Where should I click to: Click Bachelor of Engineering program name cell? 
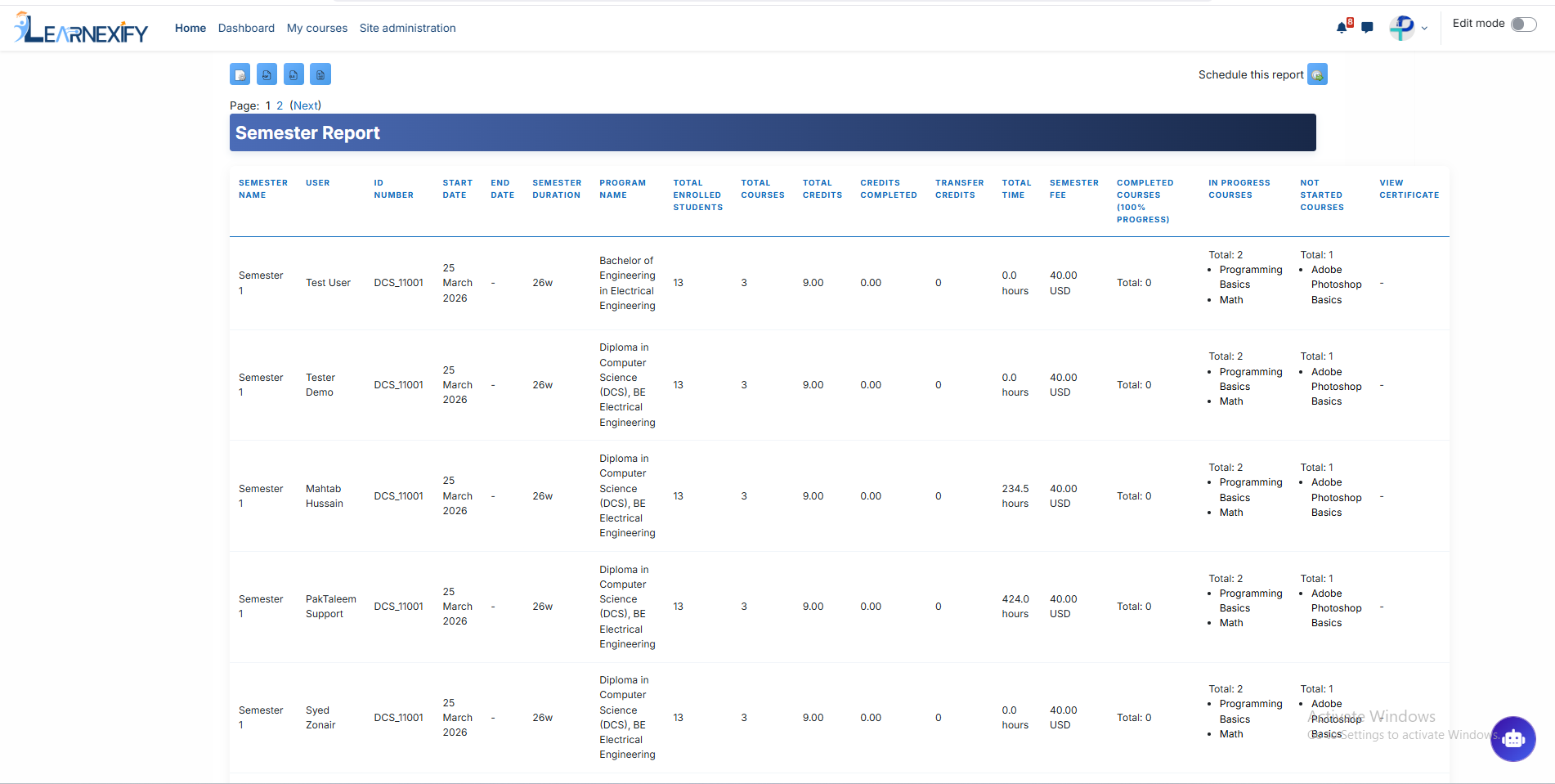[x=627, y=283]
